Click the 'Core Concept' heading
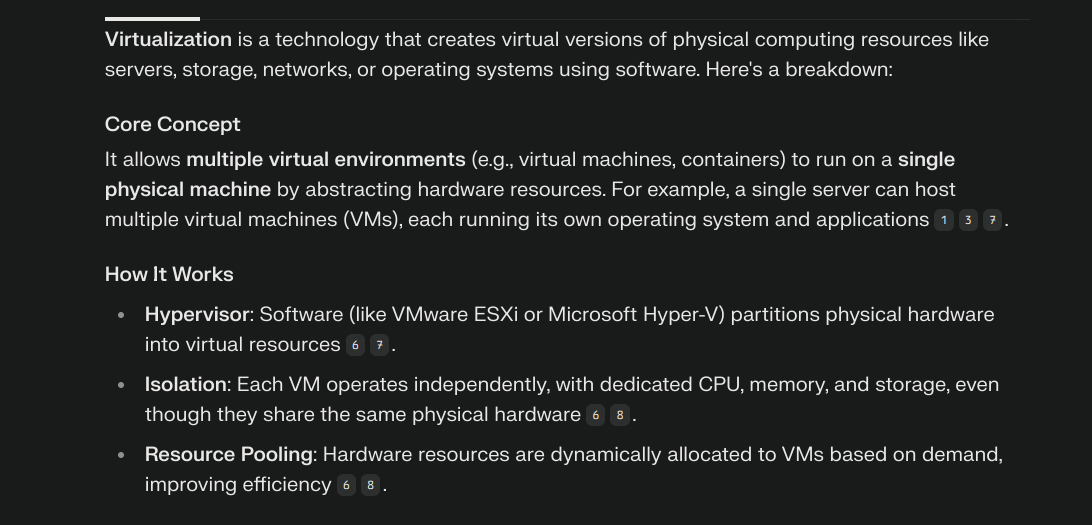The image size is (1092, 525). [x=173, y=124]
